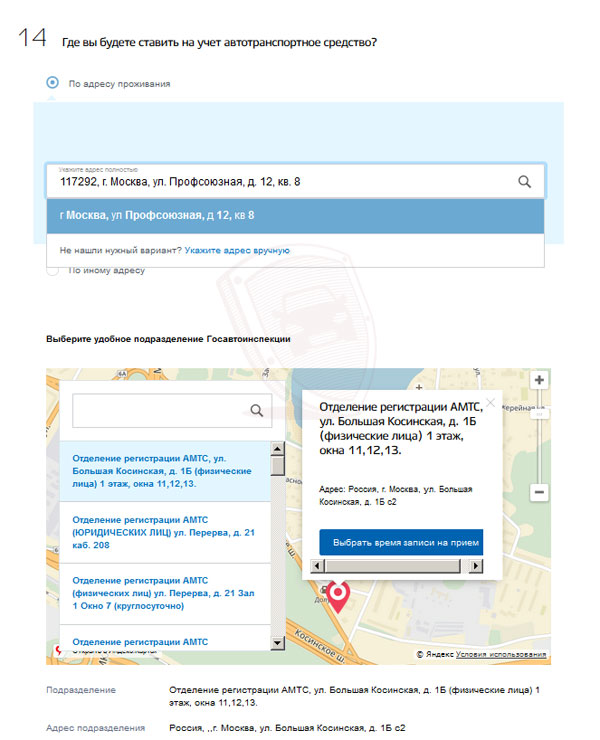Open "Укажите адрес вручную" link
This screenshot has width=600, height=740.
237,250
